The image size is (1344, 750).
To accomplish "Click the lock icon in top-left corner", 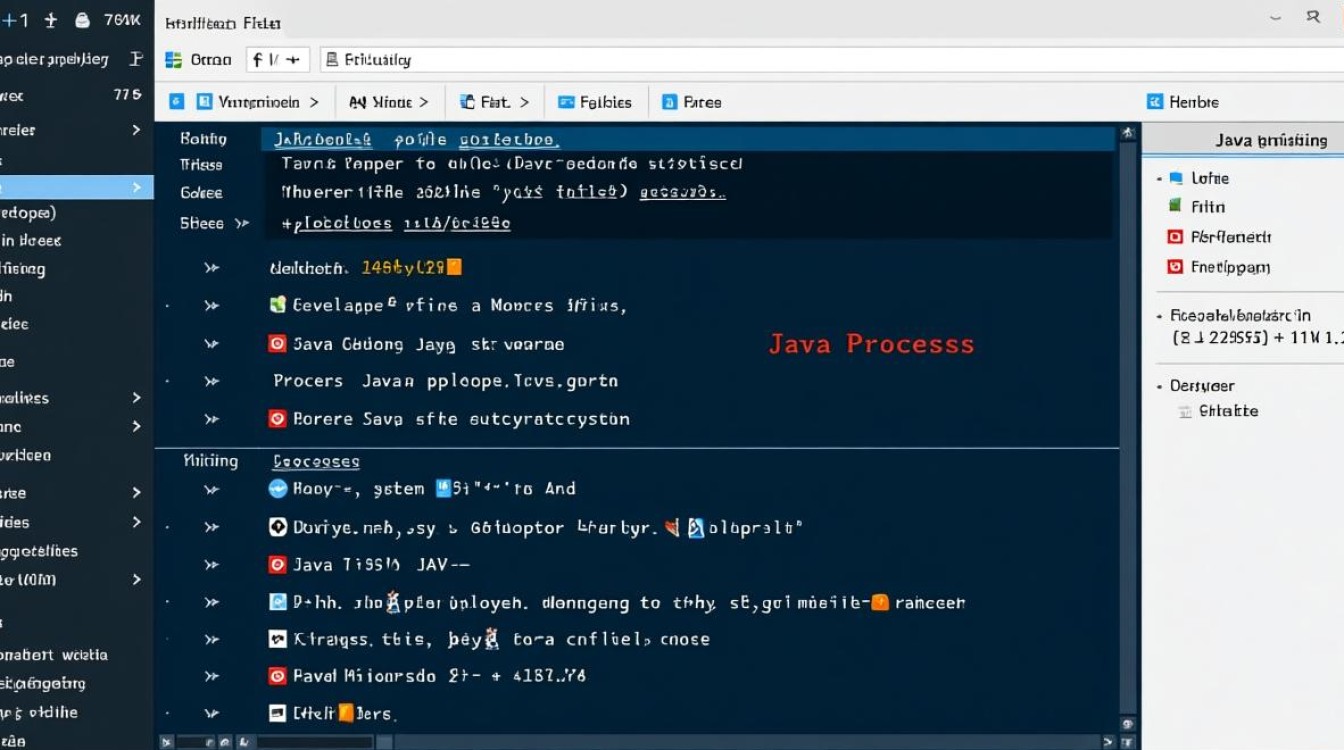I will pyautogui.click(x=82, y=20).
